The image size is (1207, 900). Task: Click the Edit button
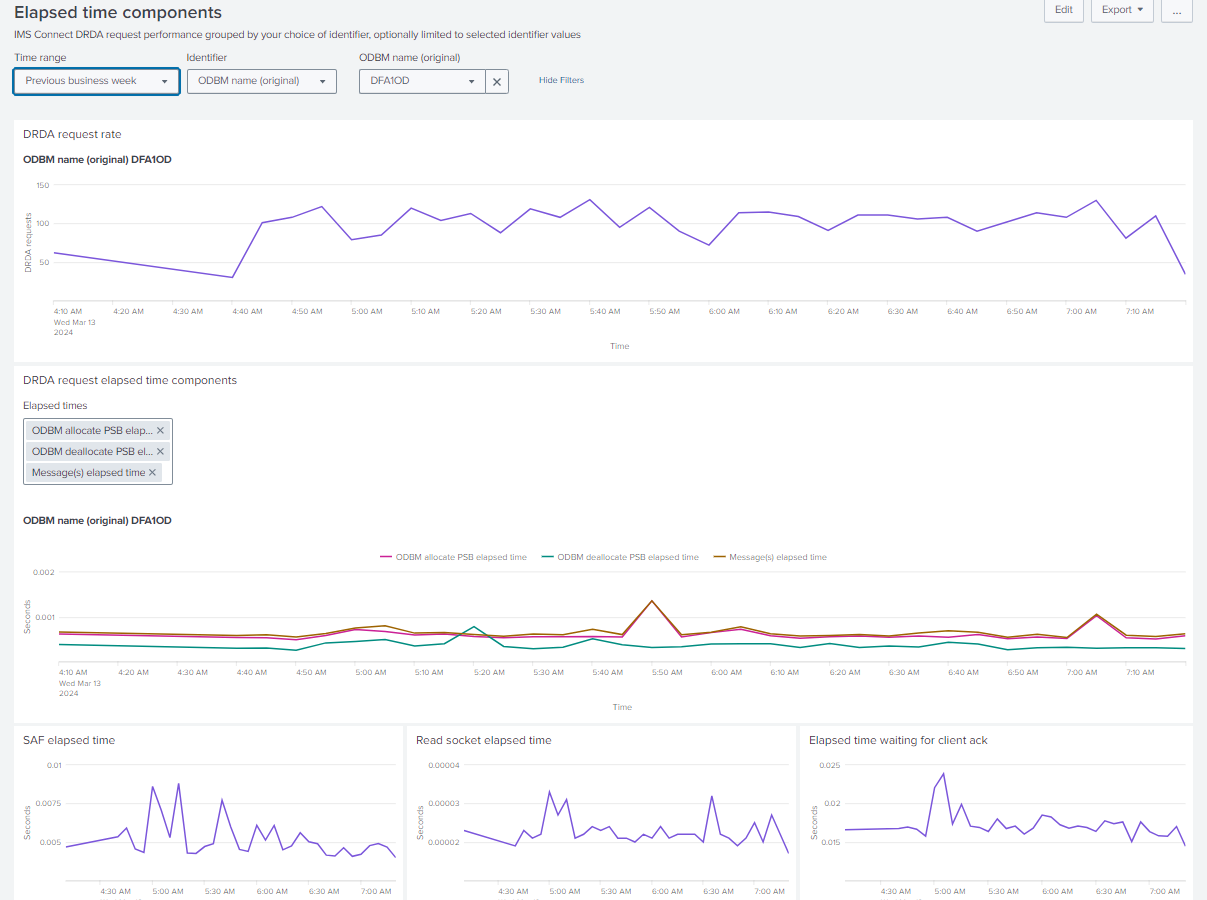[x=1063, y=10]
